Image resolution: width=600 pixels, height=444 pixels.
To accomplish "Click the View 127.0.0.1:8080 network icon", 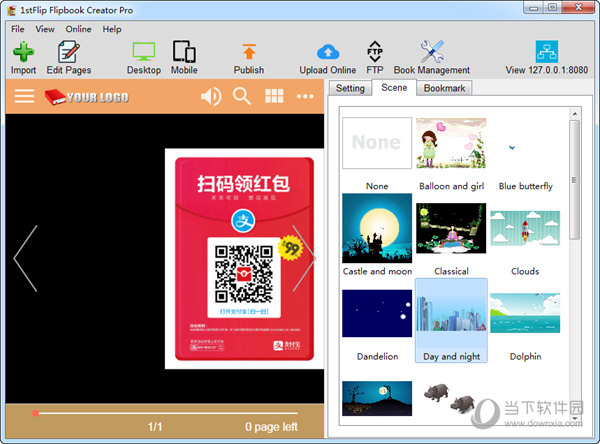I will pos(547,52).
